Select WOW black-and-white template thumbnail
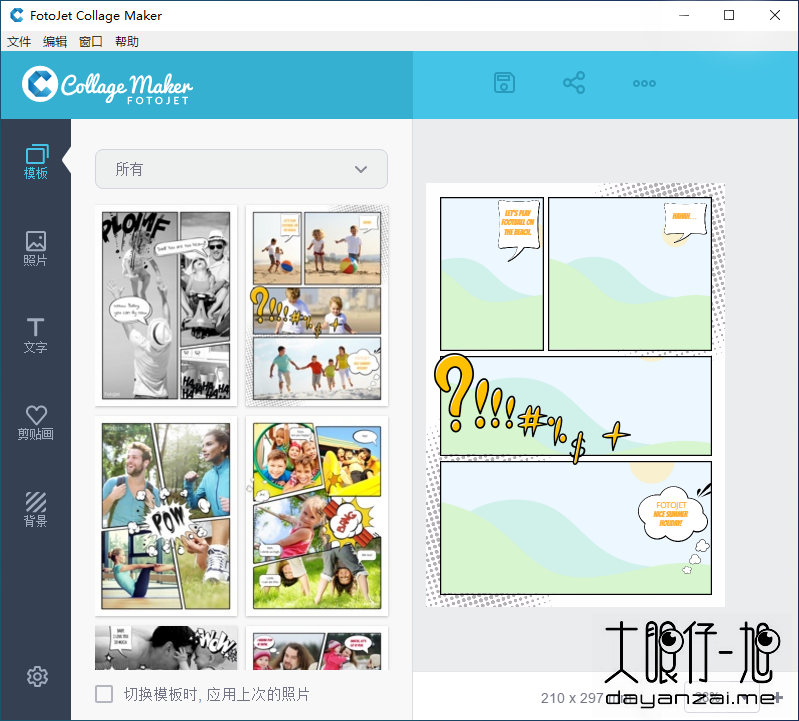 (x=166, y=648)
